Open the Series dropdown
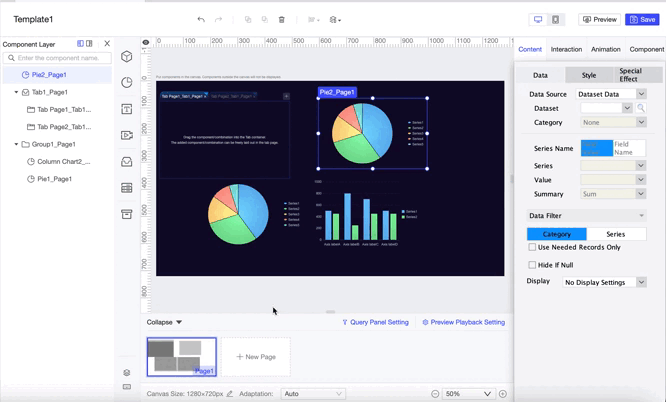666x402 pixels. click(x=613, y=166)
